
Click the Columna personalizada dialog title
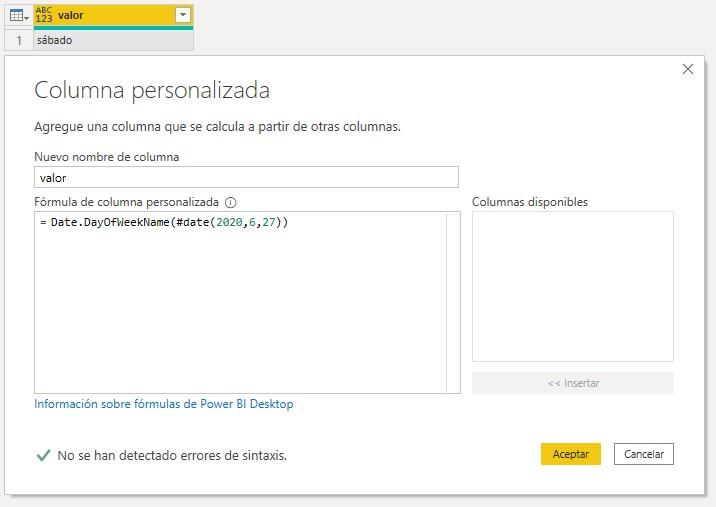pos(152,90)
